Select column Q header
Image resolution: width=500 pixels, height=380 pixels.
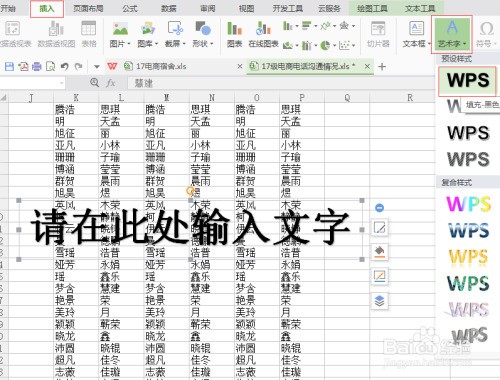click(347, 98)
